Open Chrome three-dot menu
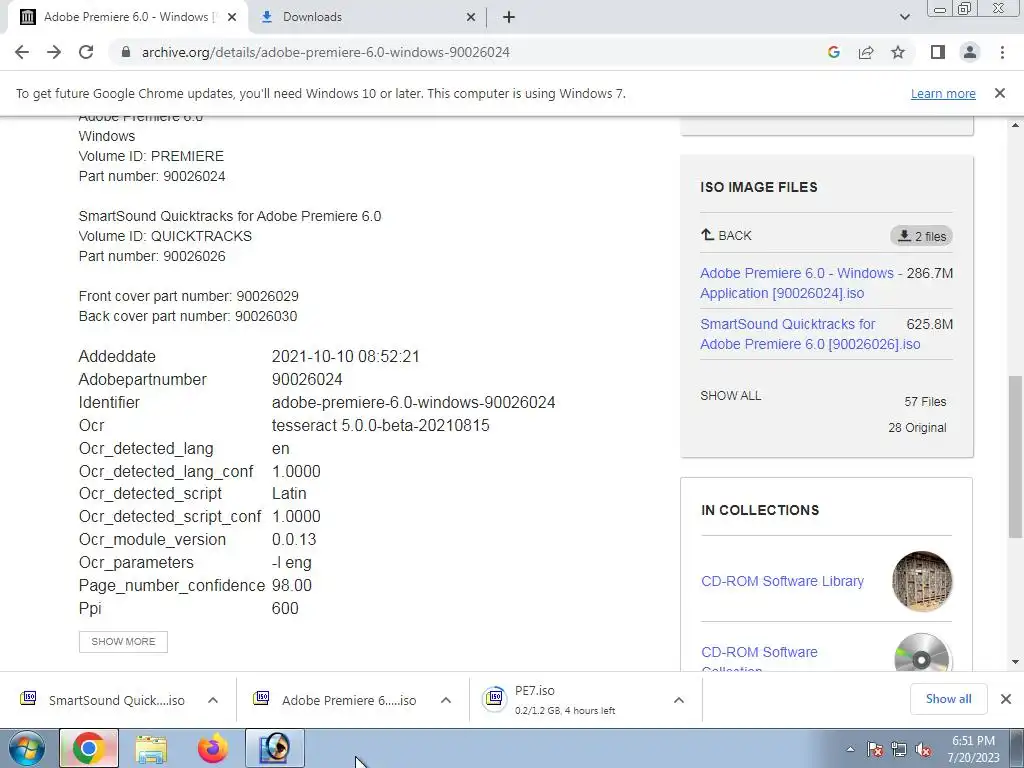The image size is (1024, 768). [1002, 52]
